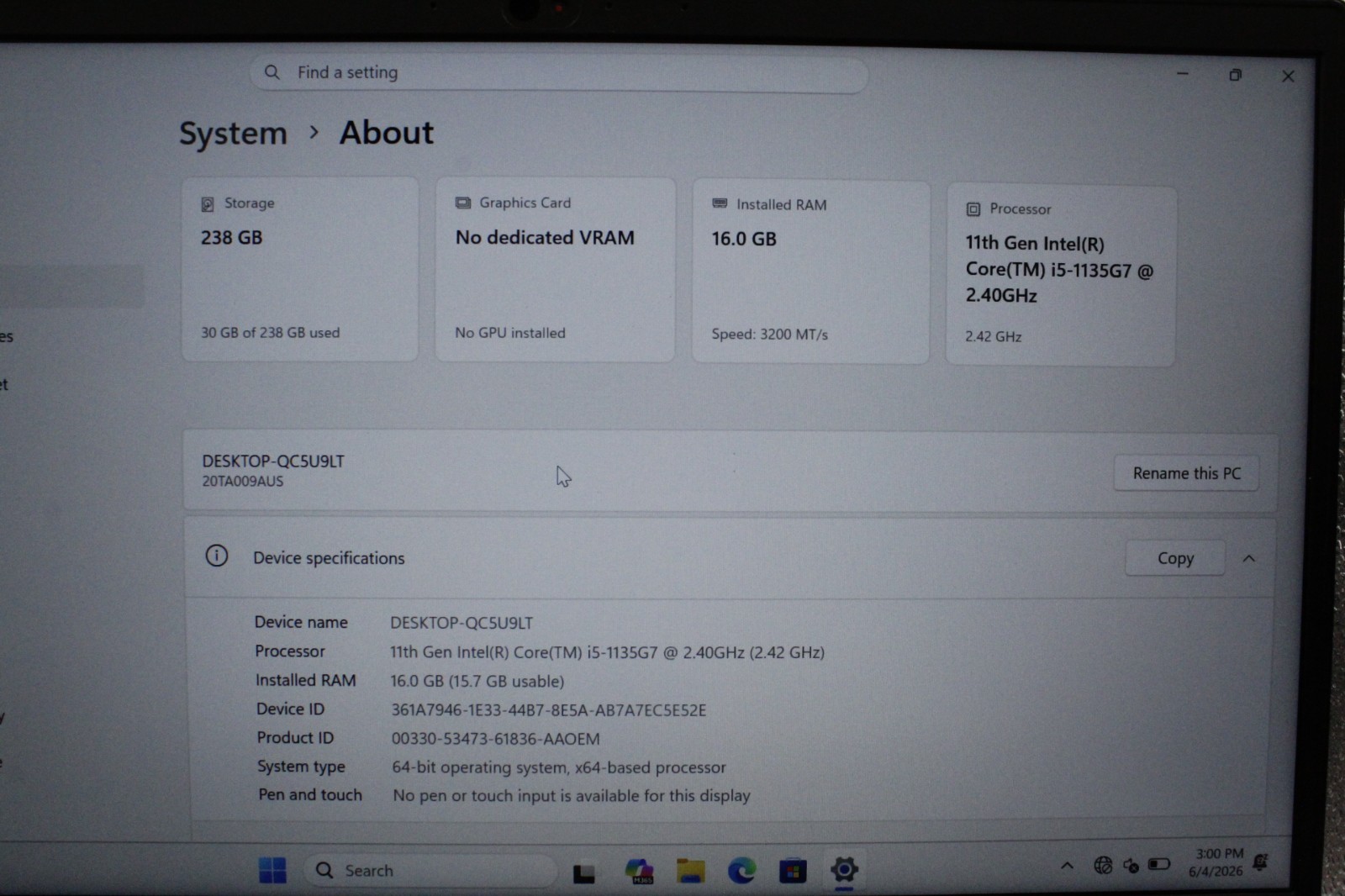Image resolution: width=1345 pixels, height=896 pixels.
Task: Focus the Find a setting search box
Action: click(x=559, y=74)
